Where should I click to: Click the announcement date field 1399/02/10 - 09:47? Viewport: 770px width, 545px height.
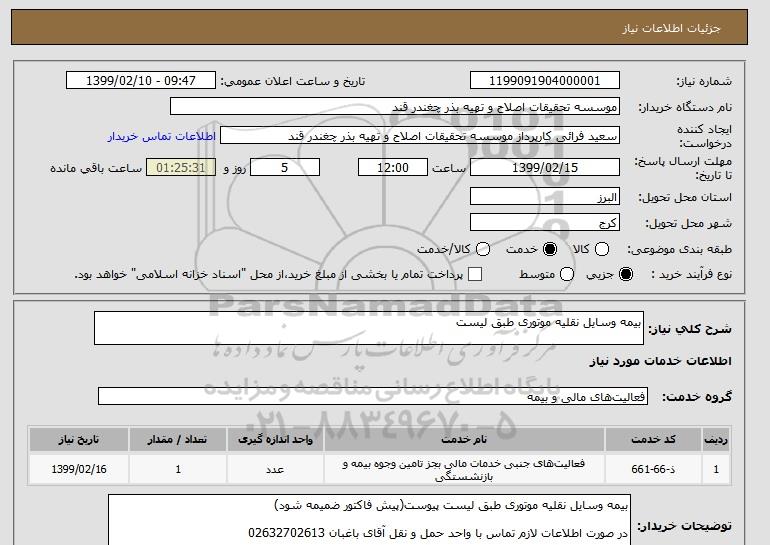141,81
